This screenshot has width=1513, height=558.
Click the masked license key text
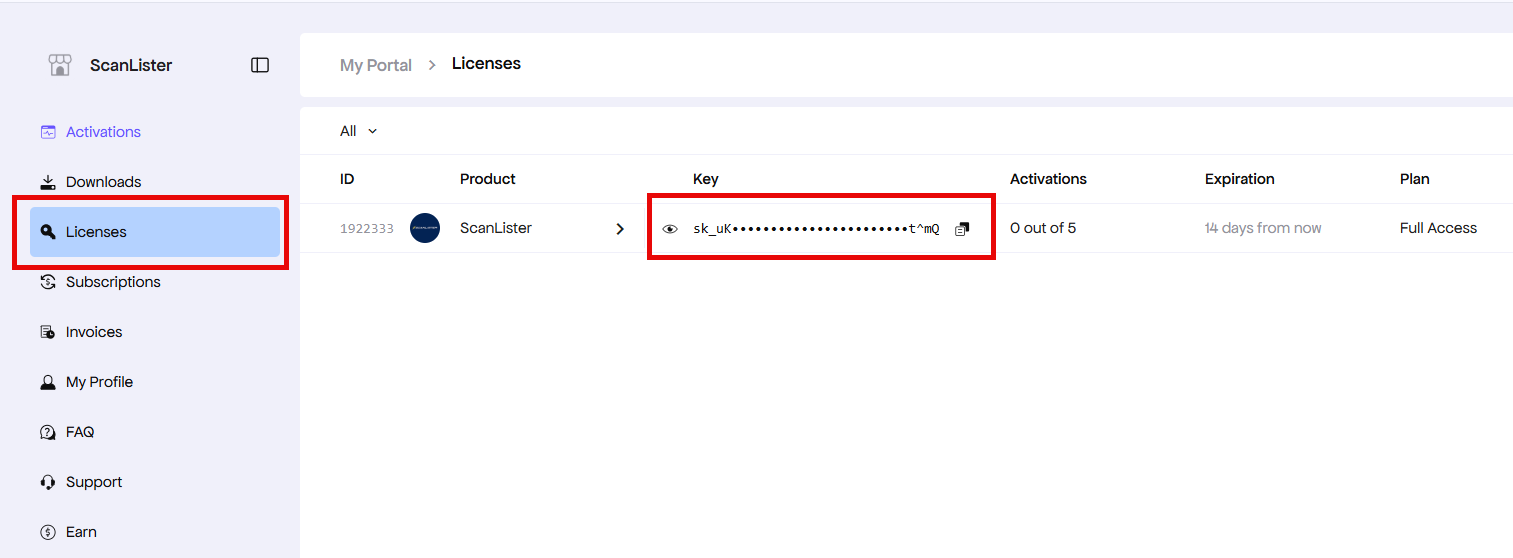point(816,229)
